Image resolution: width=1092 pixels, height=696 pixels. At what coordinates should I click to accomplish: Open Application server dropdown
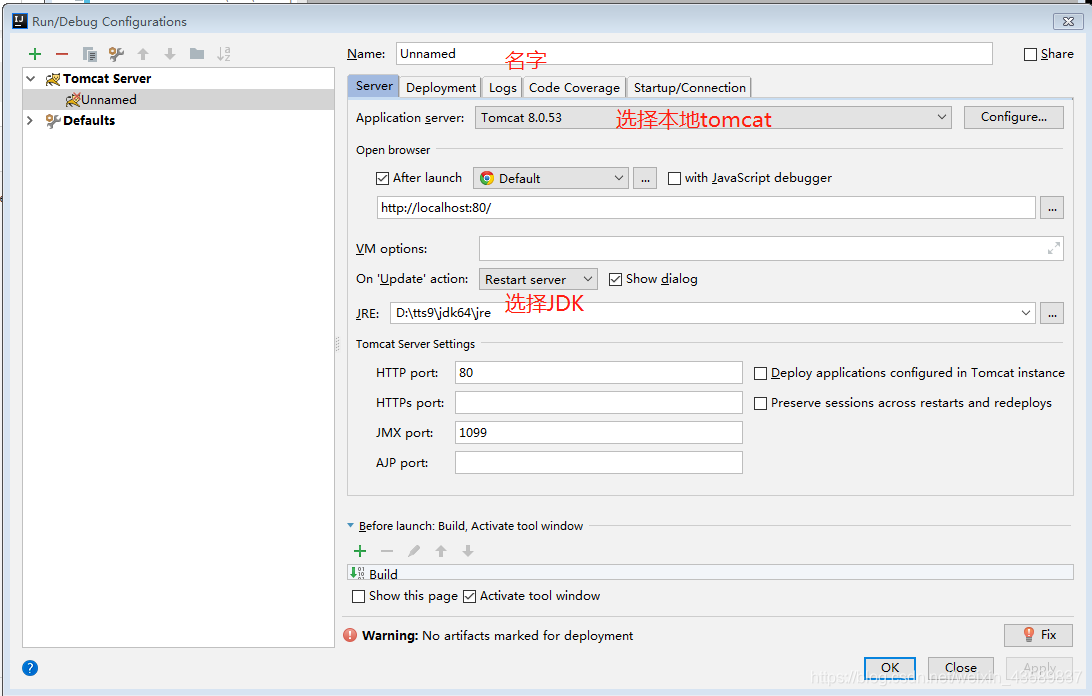[713, 117]
